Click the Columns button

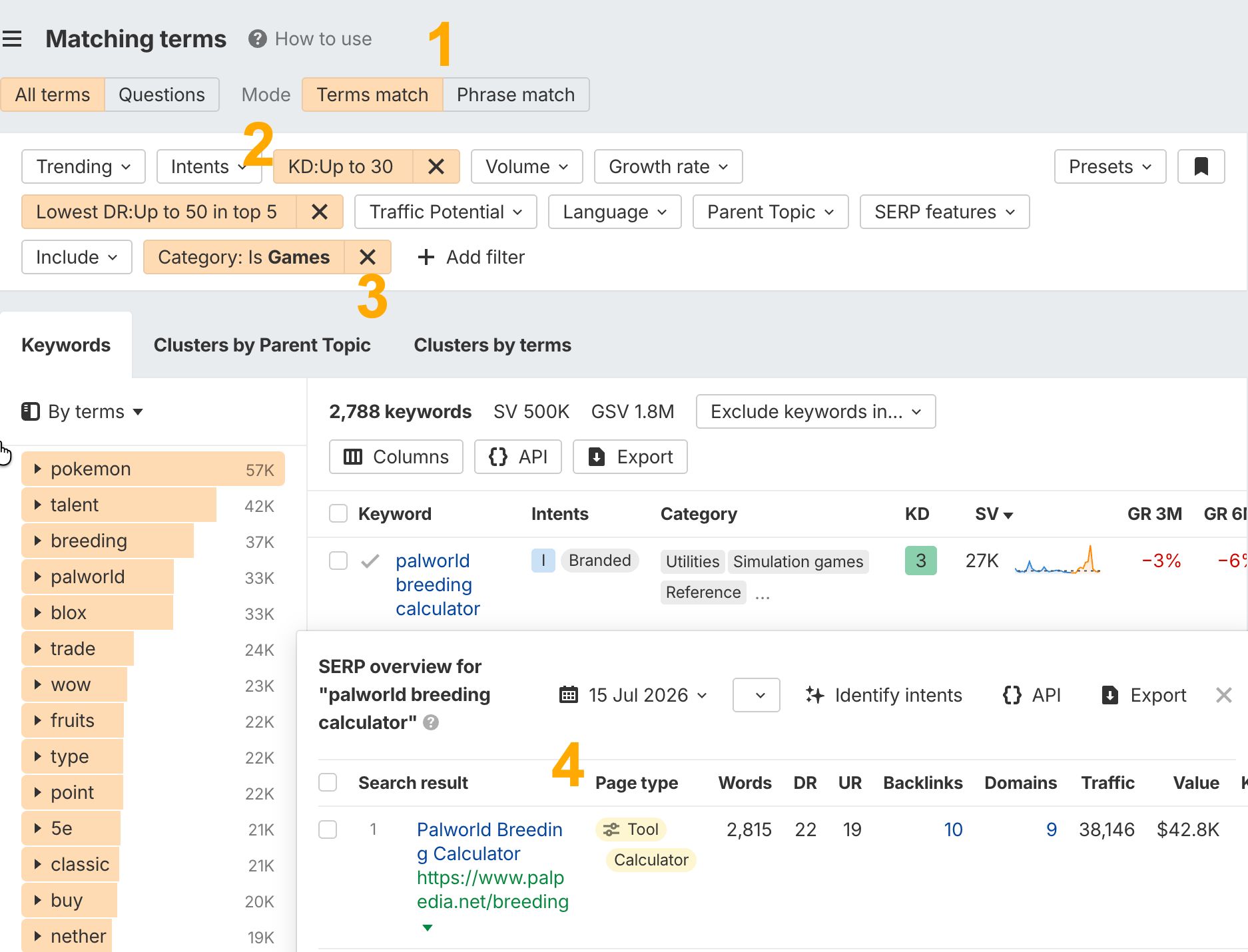click(396, 457)
